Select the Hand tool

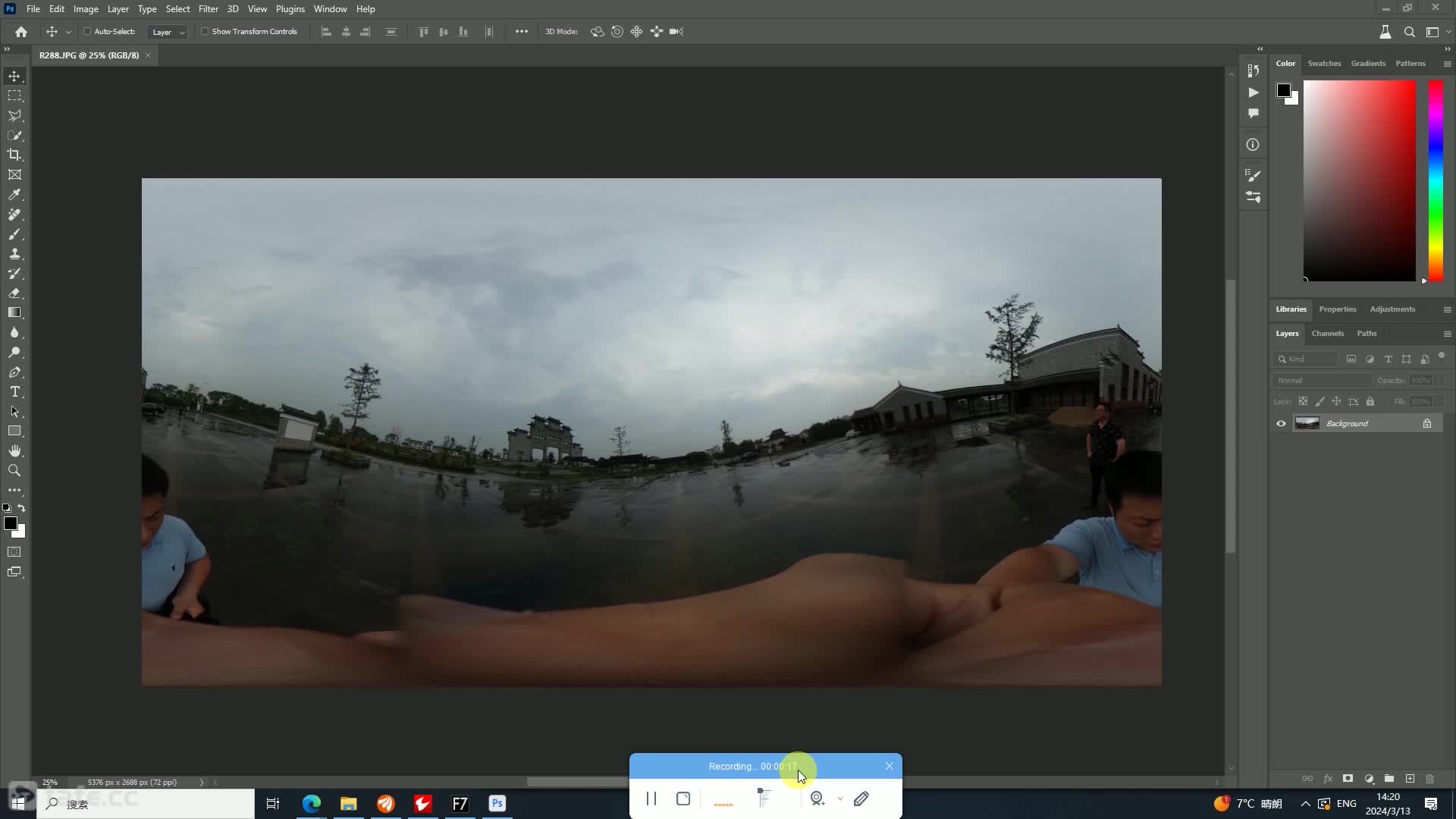coord(14,450)
